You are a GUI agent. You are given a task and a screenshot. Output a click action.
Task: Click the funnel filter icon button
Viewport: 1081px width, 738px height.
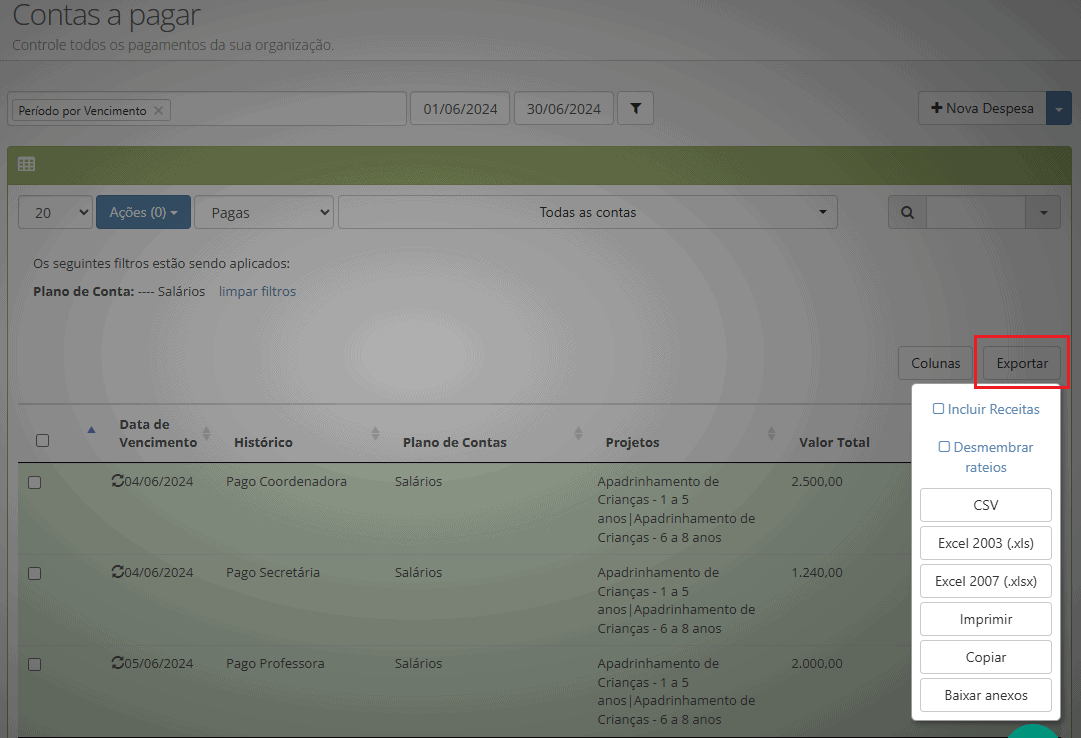click(636, 108)
